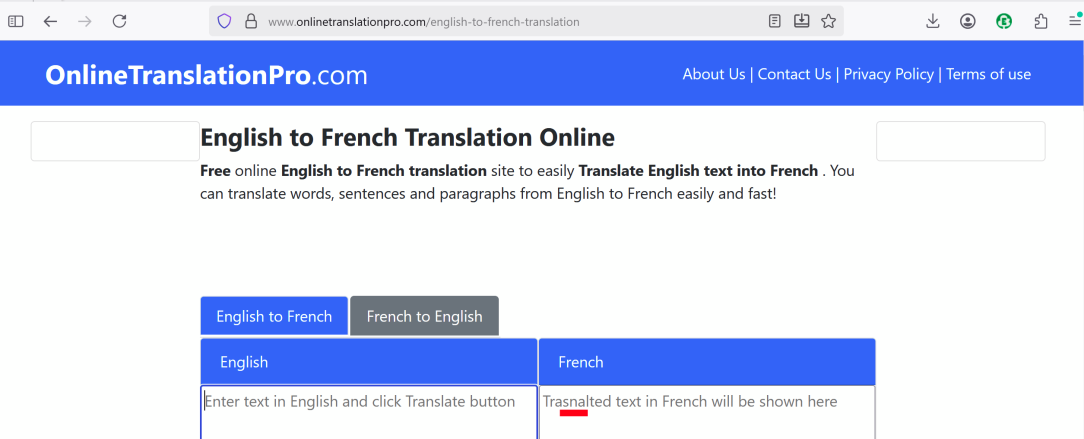Bookmark this page with star icon

[x=828, y=21]
